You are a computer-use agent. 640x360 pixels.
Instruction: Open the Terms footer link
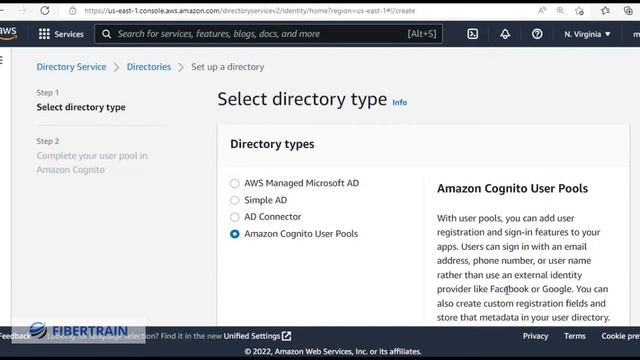point(575,336)
